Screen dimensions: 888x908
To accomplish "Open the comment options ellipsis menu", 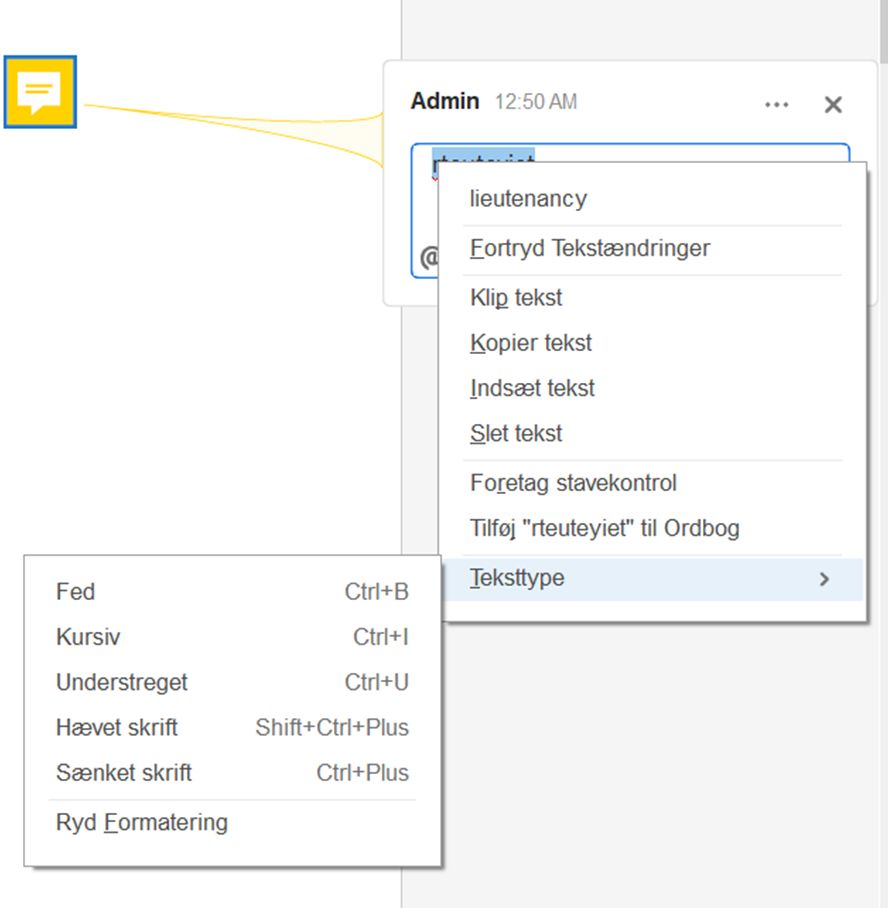I will tap(776, 104).
